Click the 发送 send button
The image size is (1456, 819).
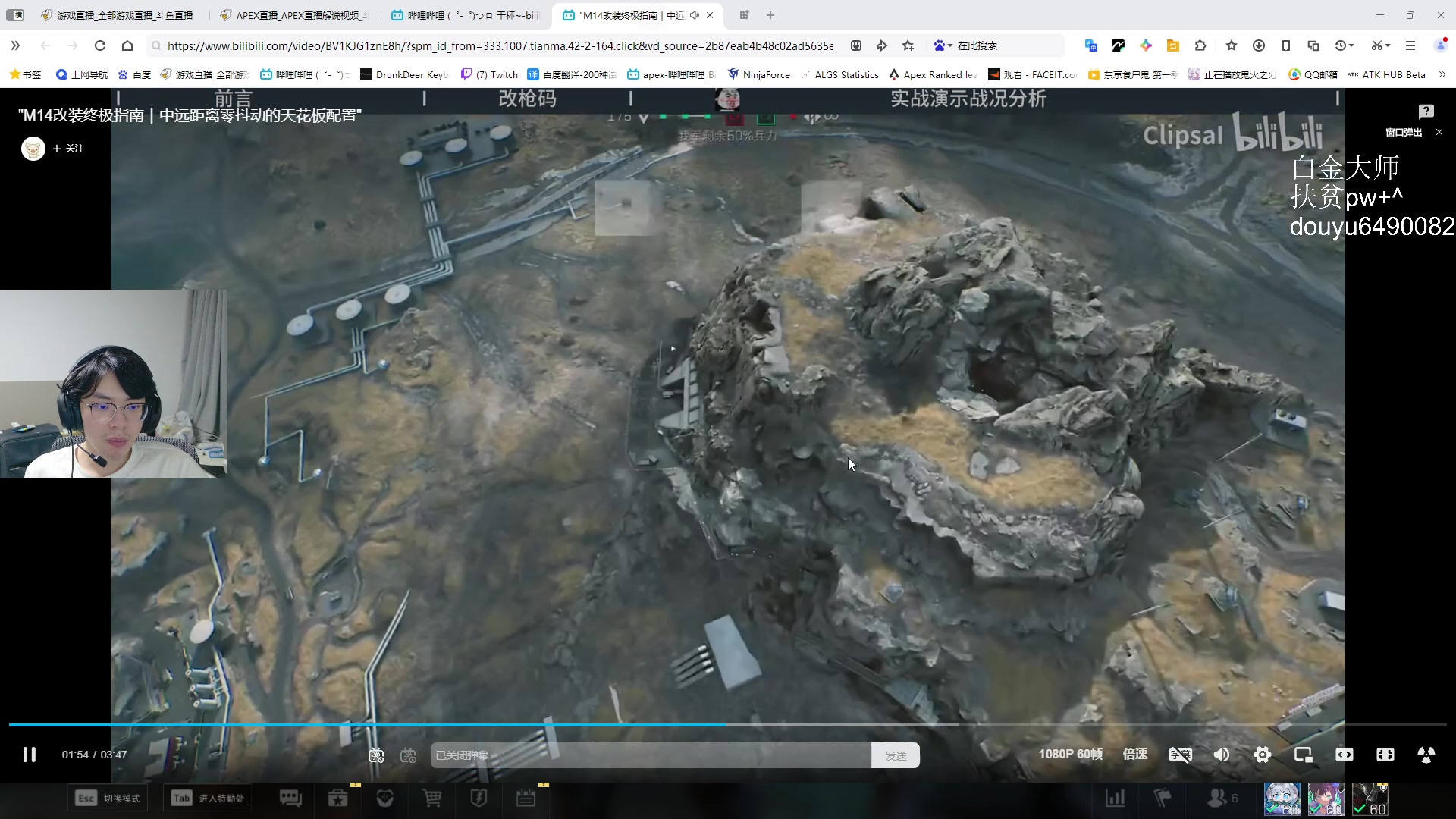tap(896, 755)
